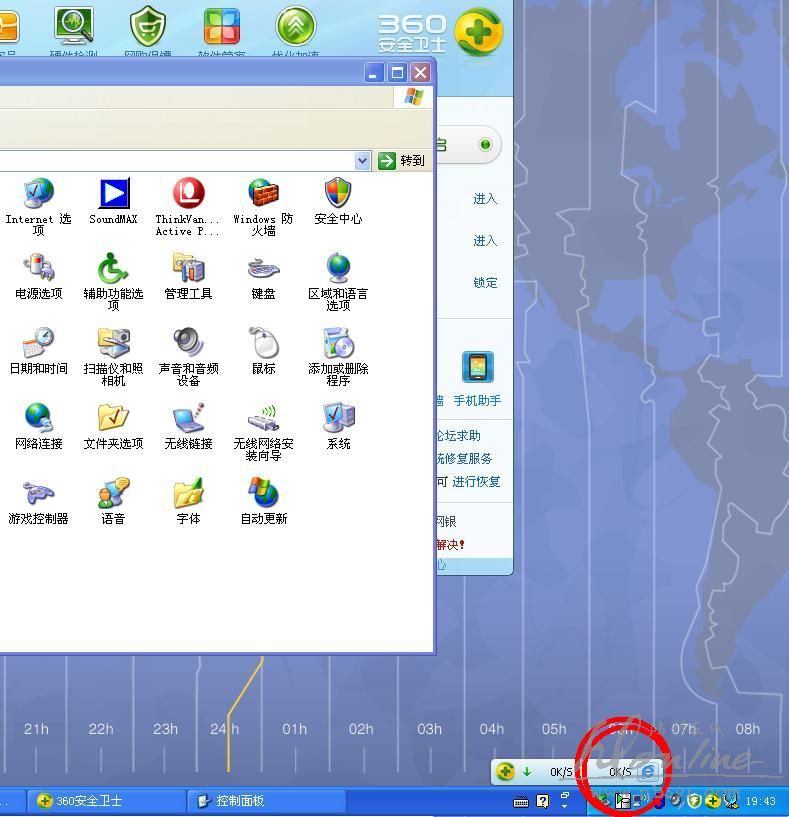Click 进行恢复 restore link

[476, 481]
